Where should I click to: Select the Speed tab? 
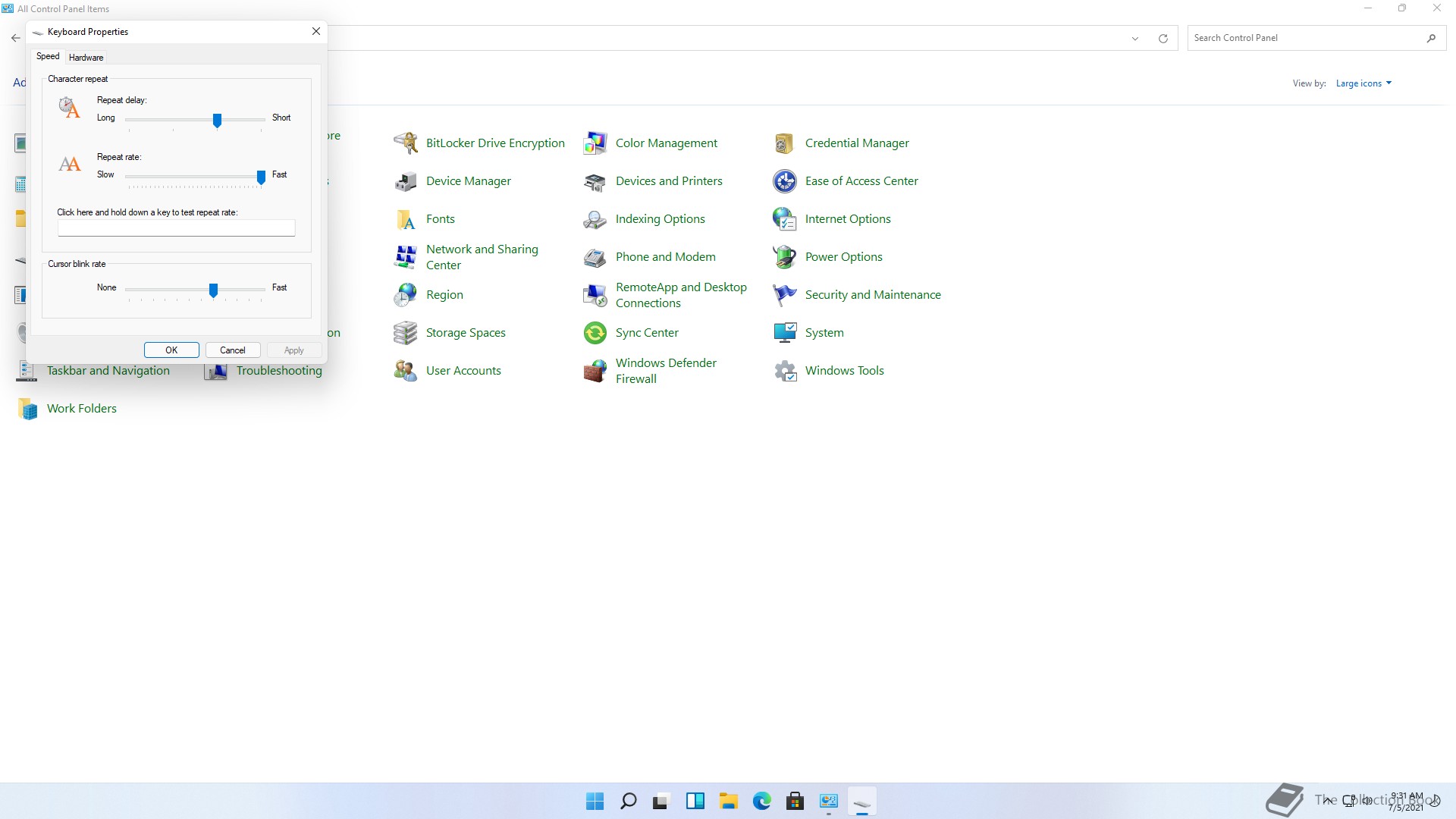click(x=48, y=56)
